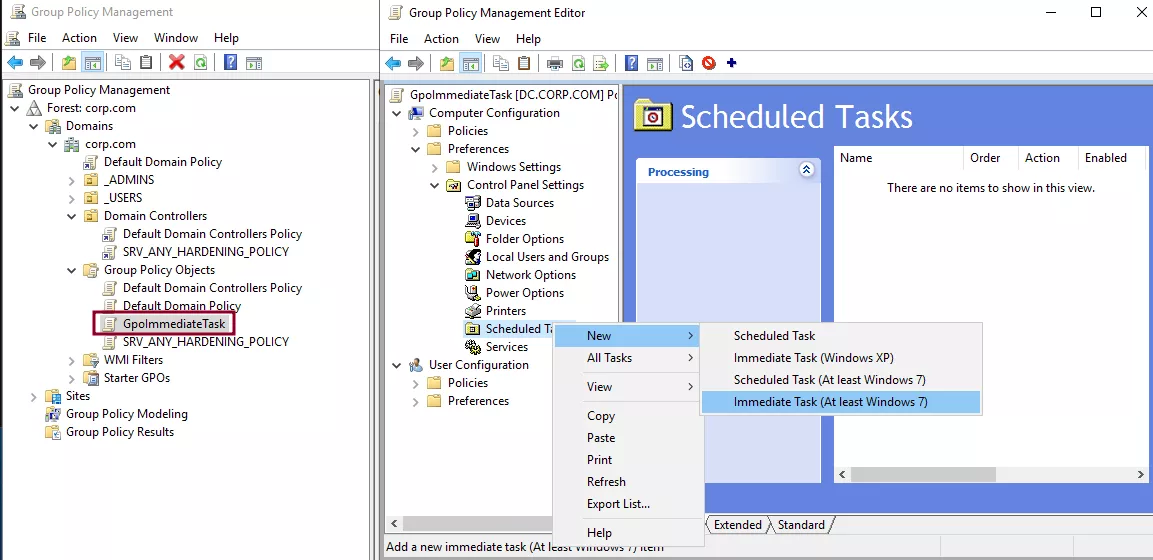Click Refresh icon in Editor toolbar
Viewport: 1153px width, 560px height.
(x=578, y=63)
